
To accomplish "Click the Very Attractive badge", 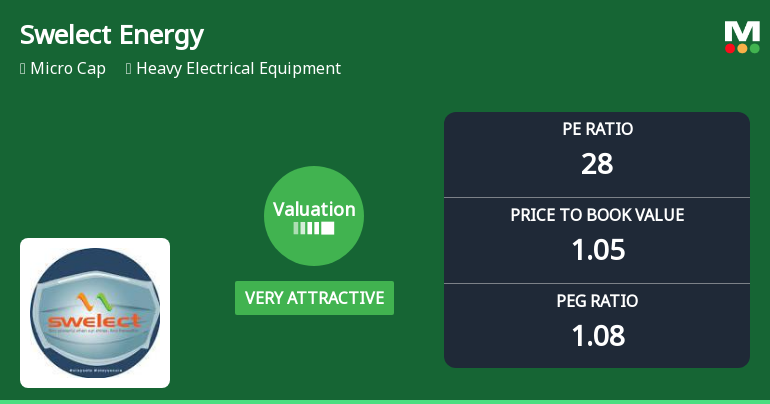I will (314, 298).
